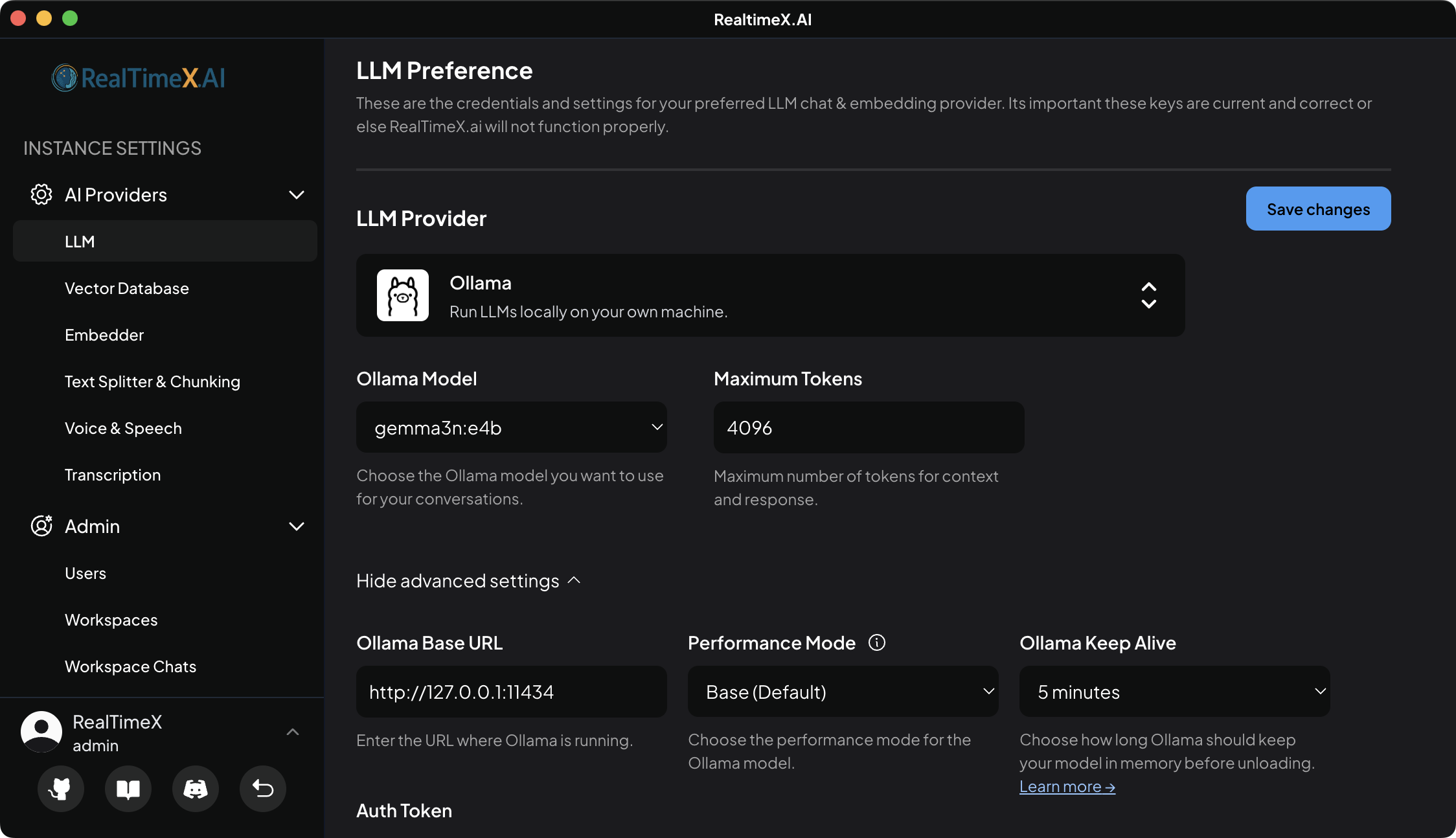Open the Performance Mode dropdown
The height and width of the screenshot is (838, 1456).
(x=842, y=692)
